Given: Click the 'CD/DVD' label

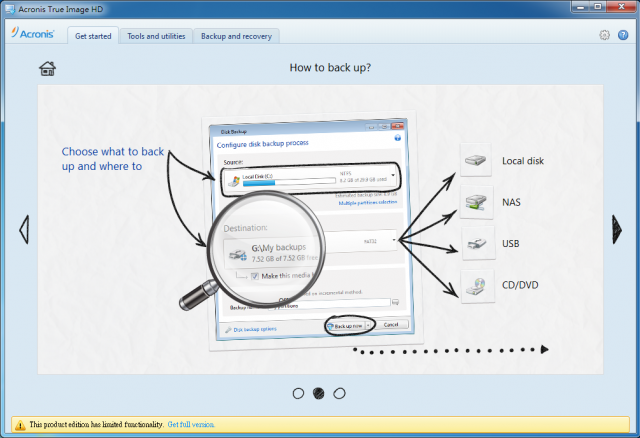Looking at the screenshot, I should click(520, 285).
